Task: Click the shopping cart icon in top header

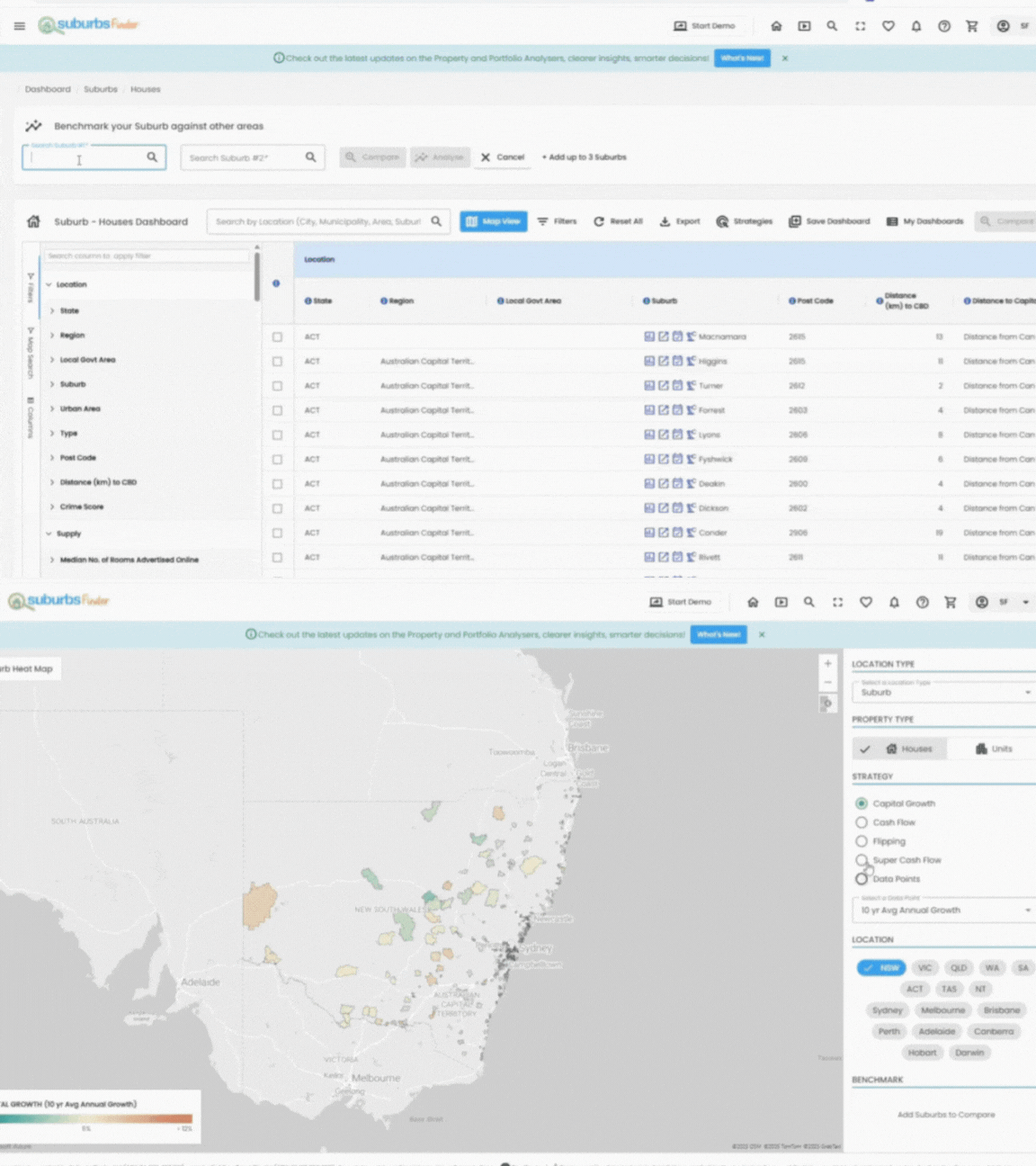Action: click(972, 26)
